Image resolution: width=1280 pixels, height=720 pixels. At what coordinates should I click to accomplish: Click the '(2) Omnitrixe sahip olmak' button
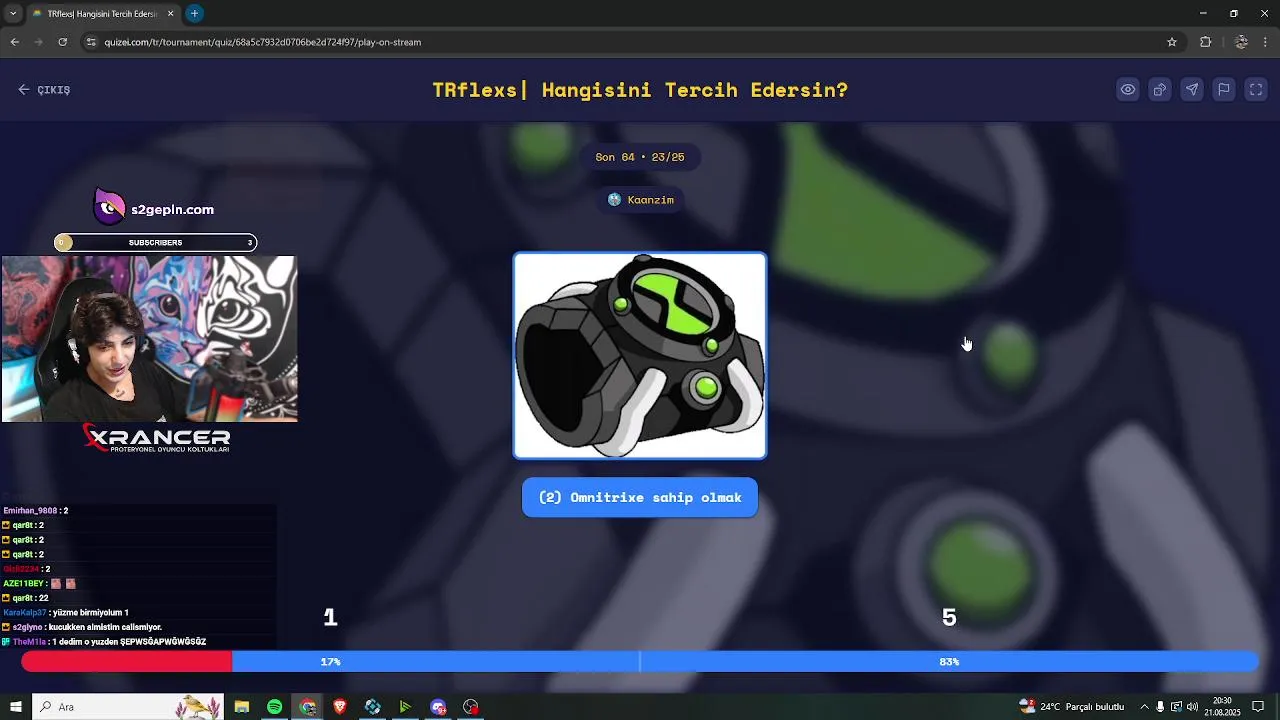point(640,497)
